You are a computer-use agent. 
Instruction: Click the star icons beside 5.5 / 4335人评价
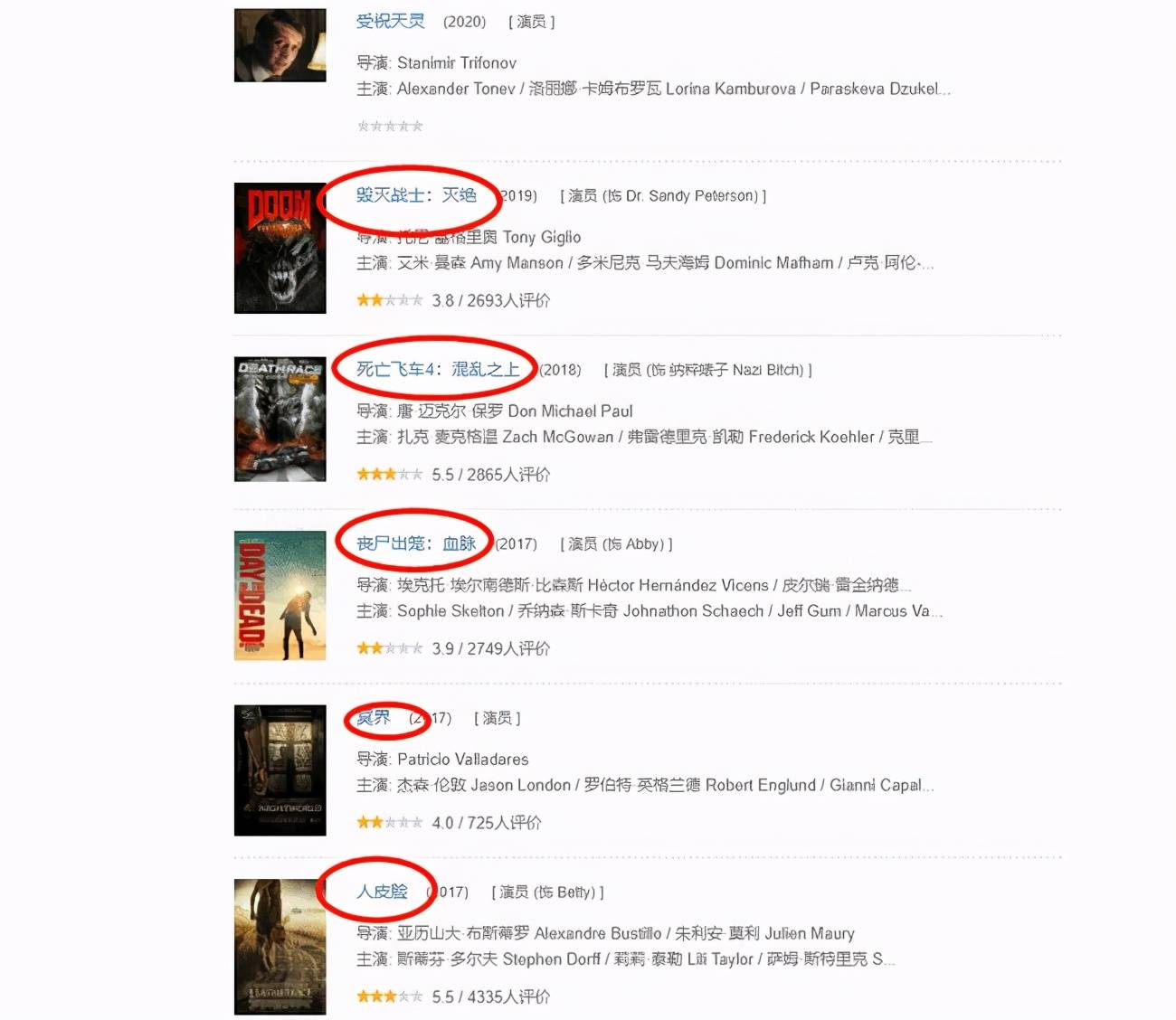(x=390, y=996)
